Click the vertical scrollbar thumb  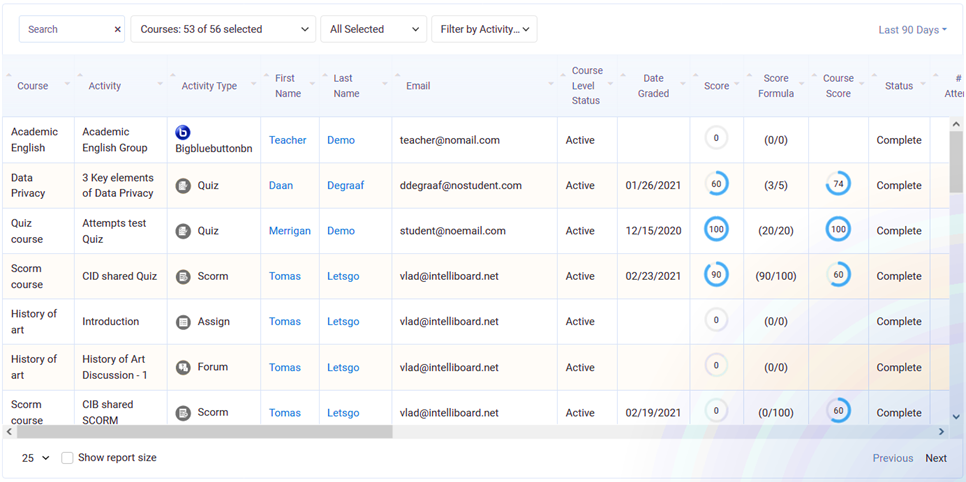click(956, 161)
